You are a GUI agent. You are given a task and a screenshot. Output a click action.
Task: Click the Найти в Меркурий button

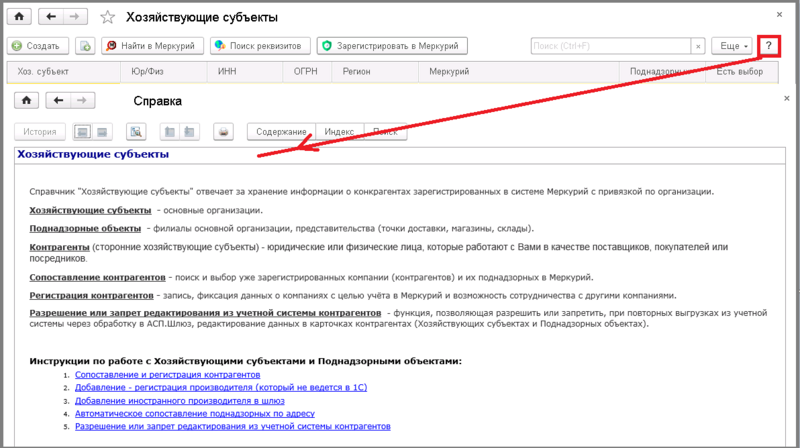click(153, 46)
